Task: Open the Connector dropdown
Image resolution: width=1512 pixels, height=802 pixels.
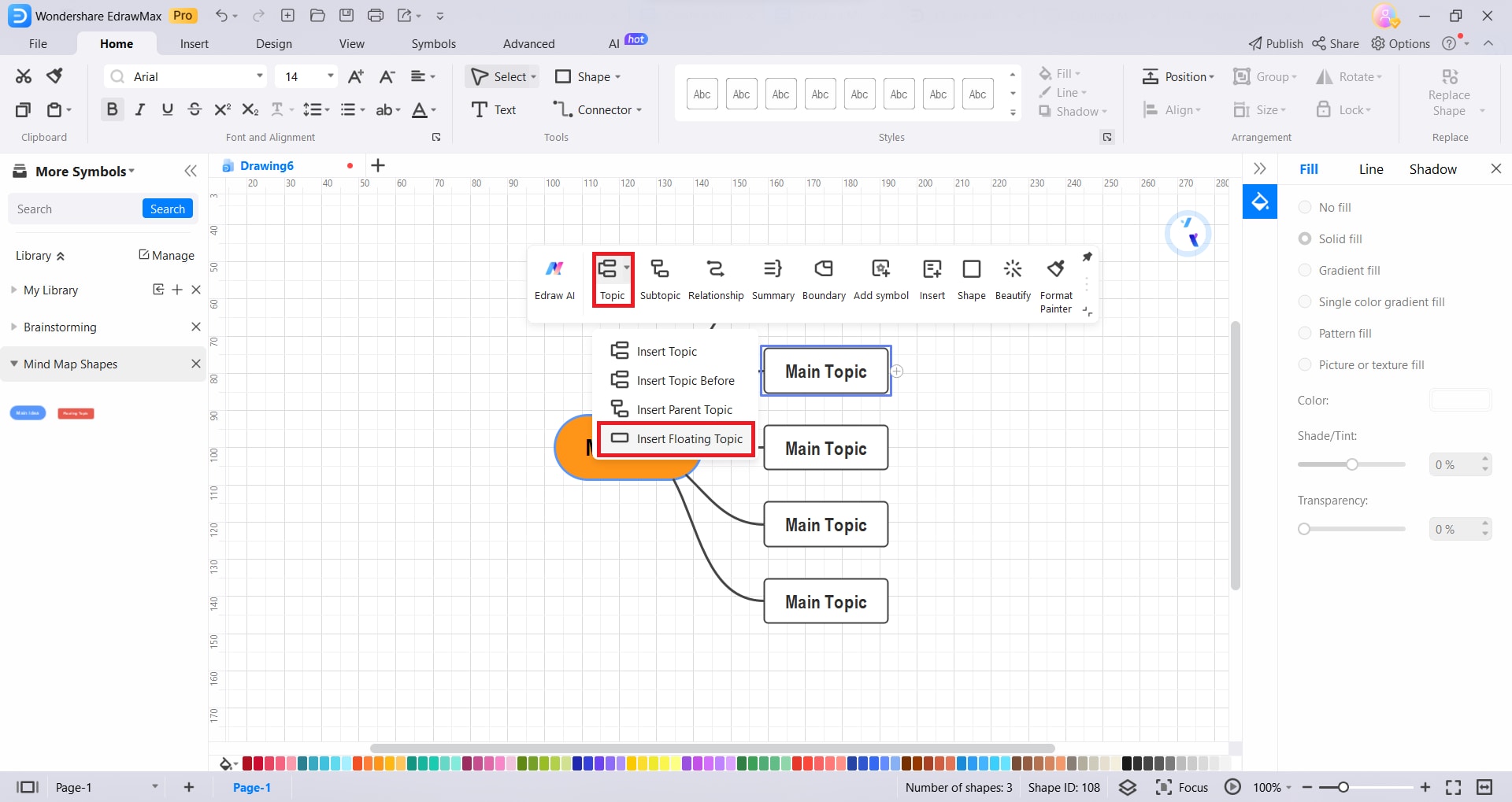Action: [639, 109]
